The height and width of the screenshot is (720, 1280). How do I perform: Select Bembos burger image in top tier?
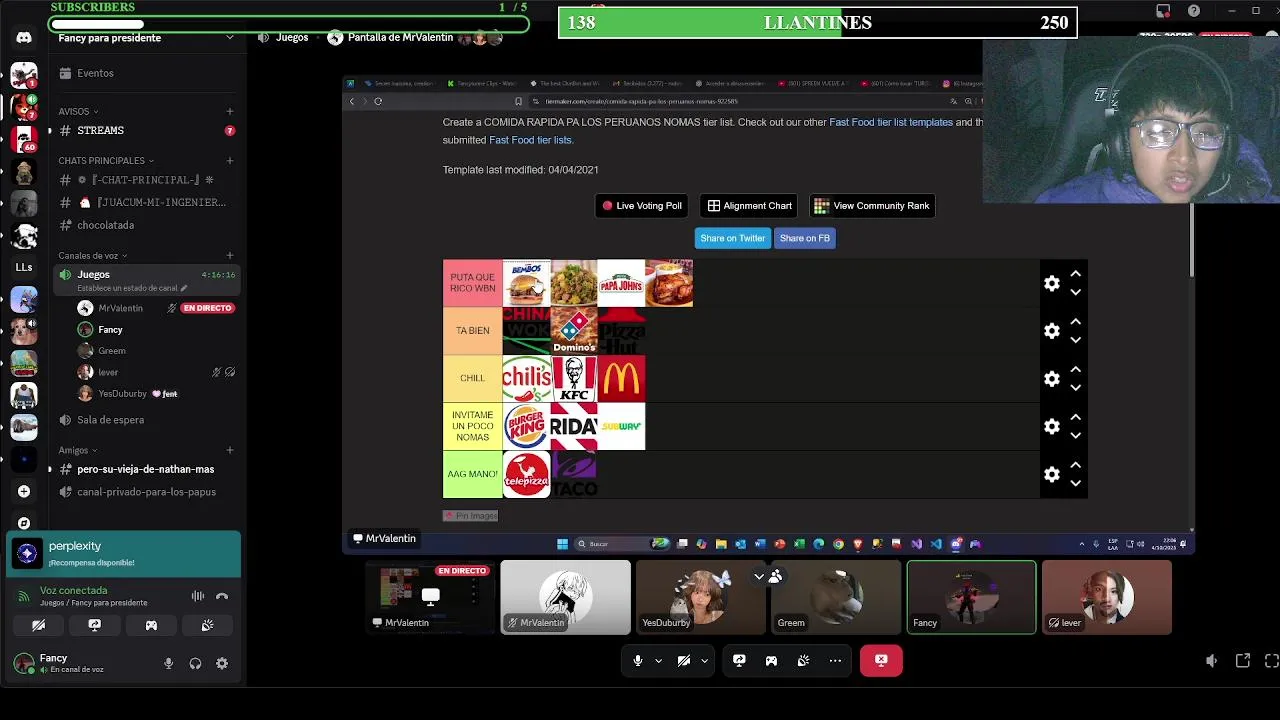tap(526, 283)
